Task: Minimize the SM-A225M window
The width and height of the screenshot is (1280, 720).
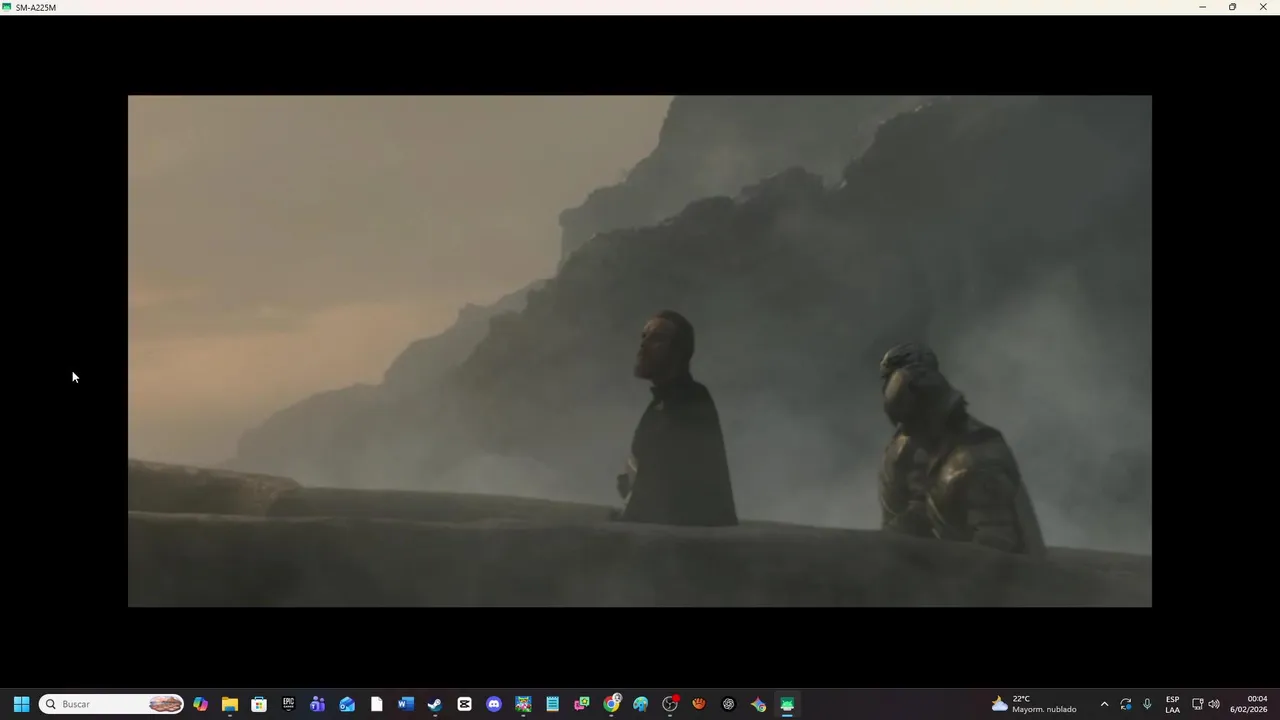Action: [1202, 7]
